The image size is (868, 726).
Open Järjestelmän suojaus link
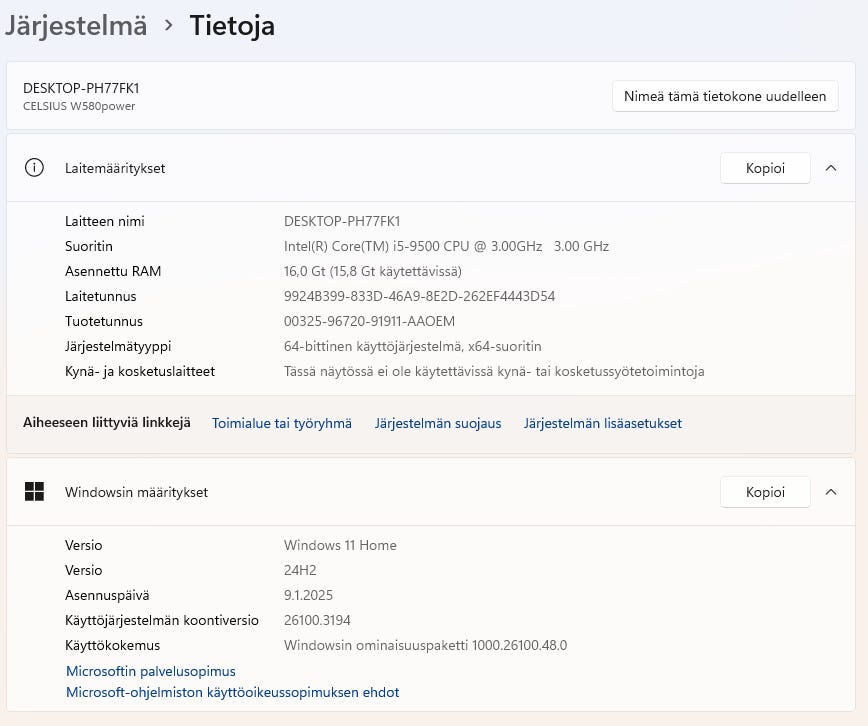tap(438, 423)
